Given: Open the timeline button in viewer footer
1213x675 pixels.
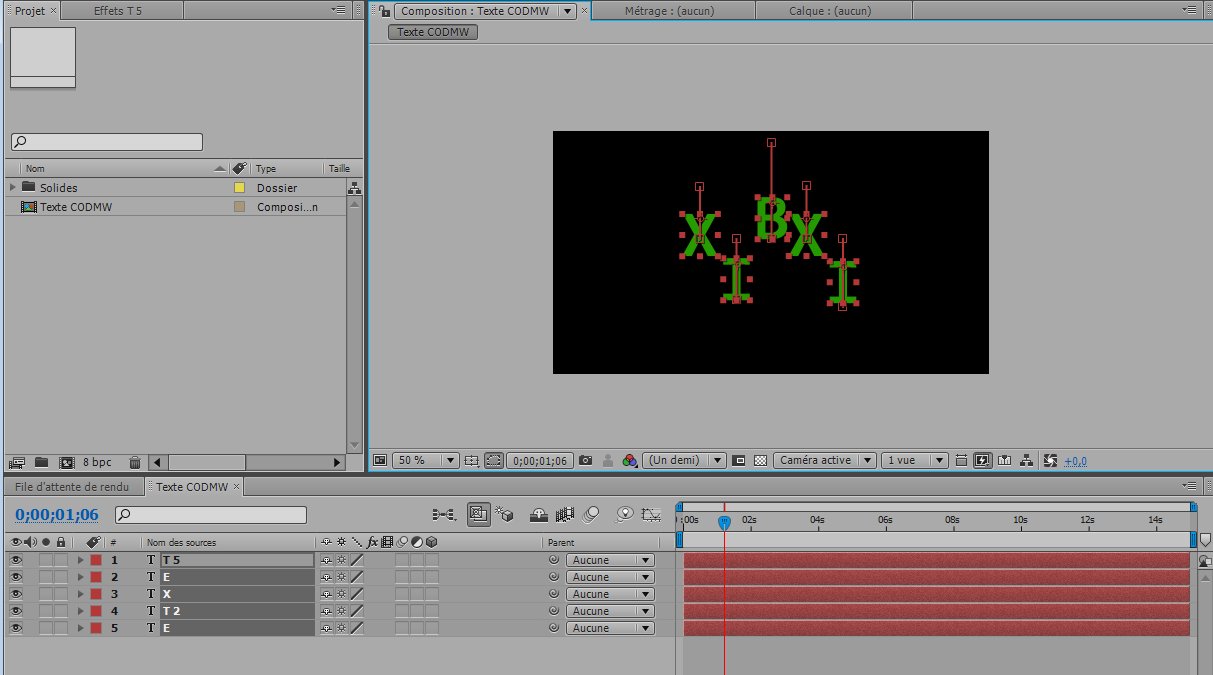Looking at the screenshot, I should [1003, 460].
